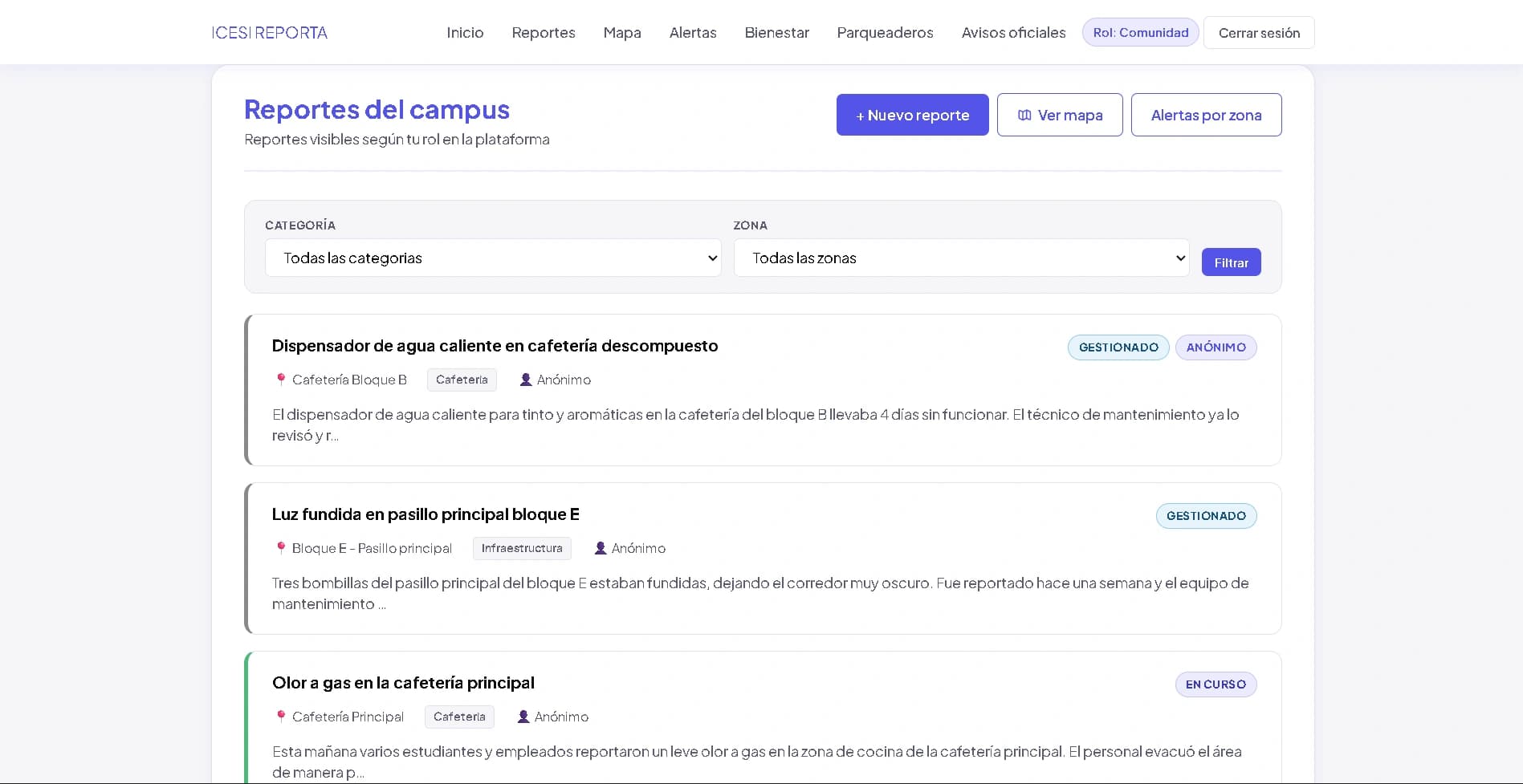Click the ANÓNIMO badge on dispensador report
The height and width of the screenshot is (784, 1523).
click(x=1216, y=347)
